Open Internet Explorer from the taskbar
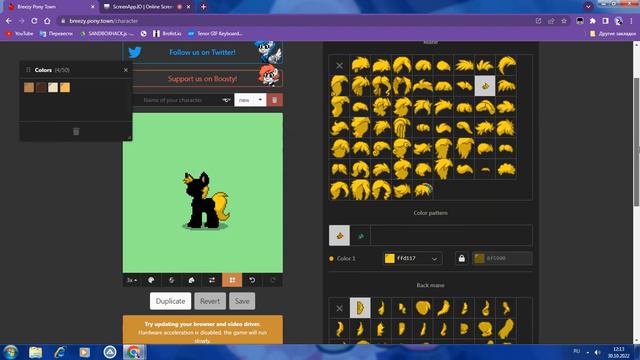 click(60, 352)
